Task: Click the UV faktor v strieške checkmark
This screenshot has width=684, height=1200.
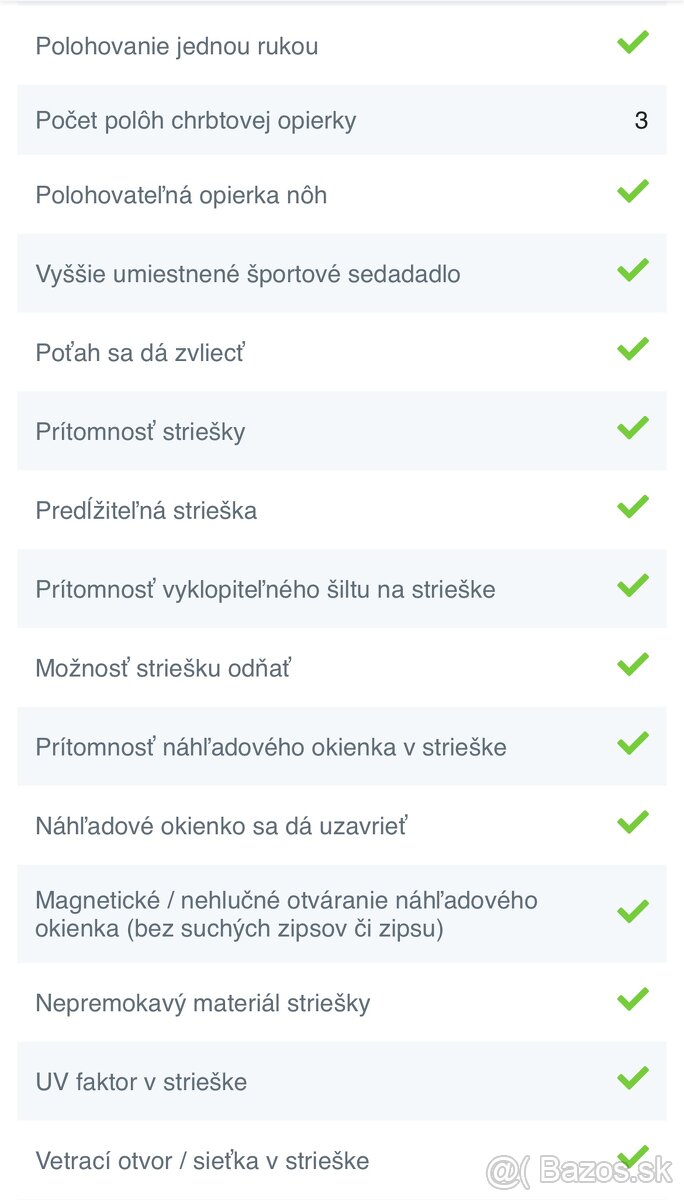Action: coord(633,1078)
